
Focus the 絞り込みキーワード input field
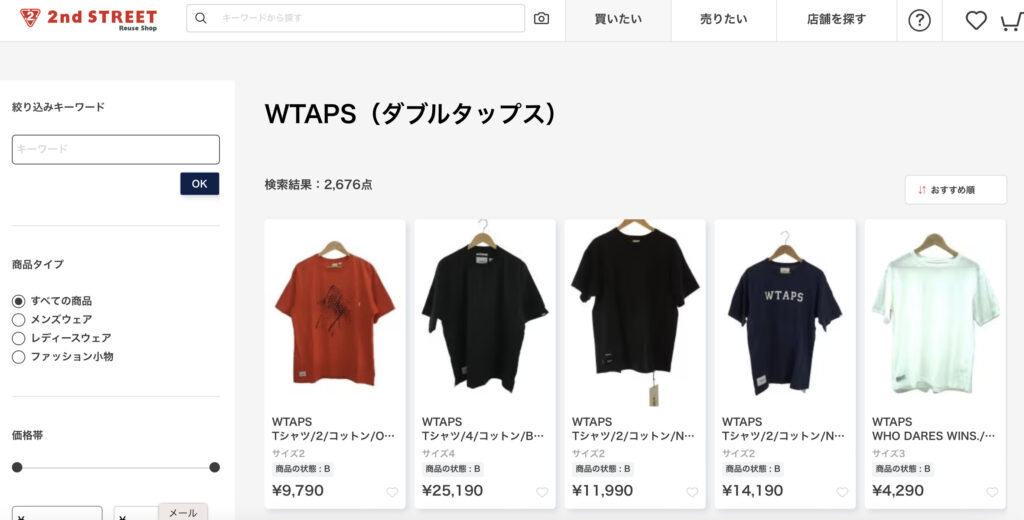[116, 150]
